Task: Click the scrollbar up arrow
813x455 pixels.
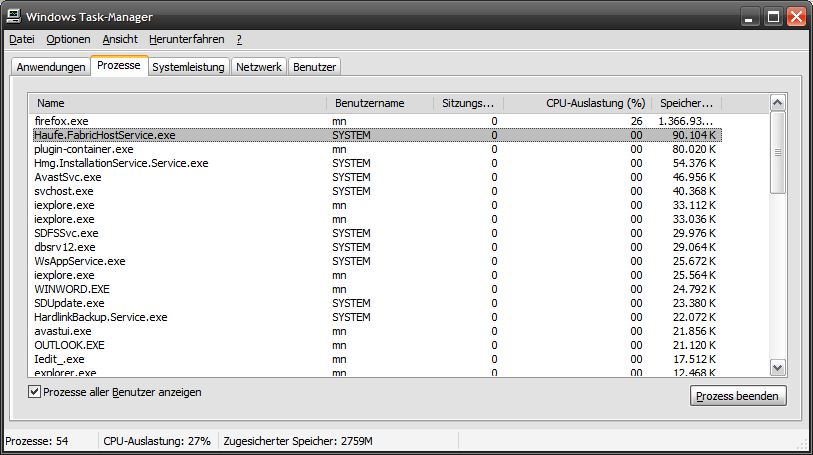Action: pyautogui.click(x=777, y=103)
